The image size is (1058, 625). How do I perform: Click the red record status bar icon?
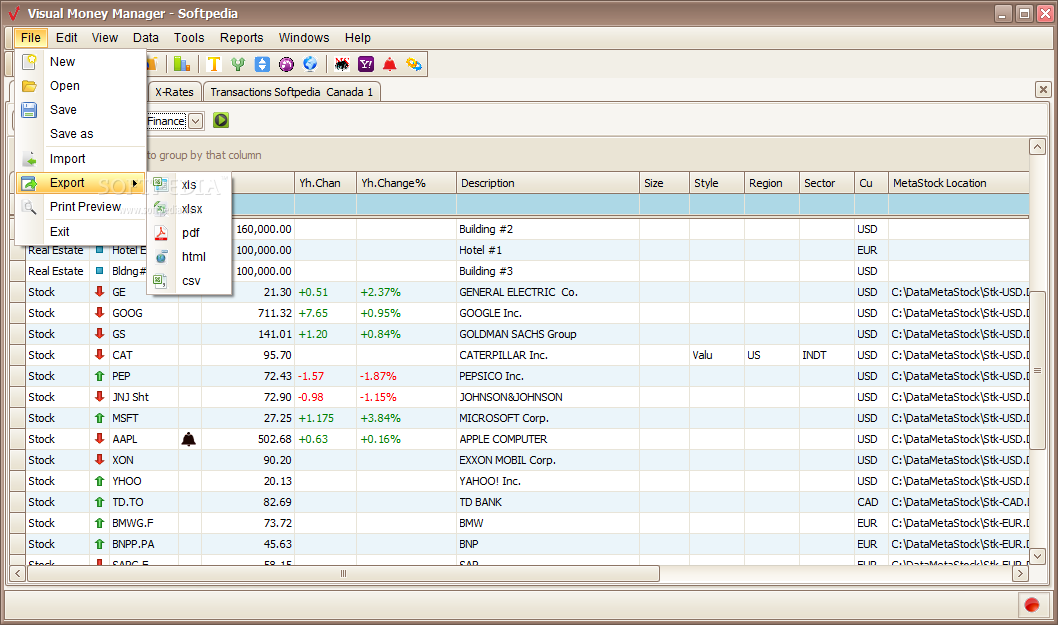[1032, 605]
